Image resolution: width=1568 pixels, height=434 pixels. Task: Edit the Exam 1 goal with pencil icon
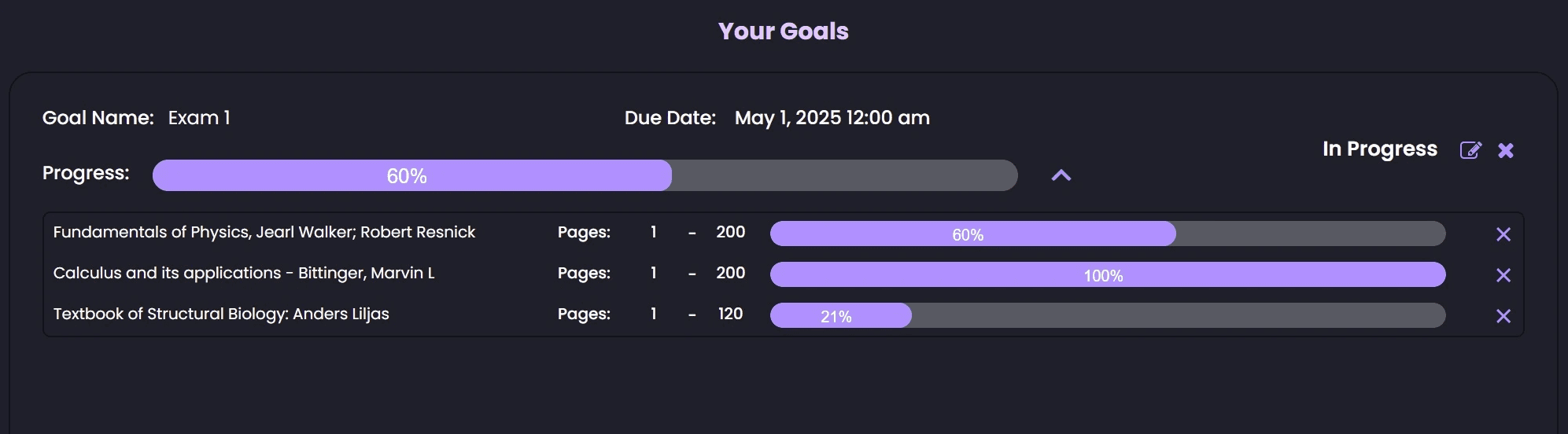[x=1470, y=150]
